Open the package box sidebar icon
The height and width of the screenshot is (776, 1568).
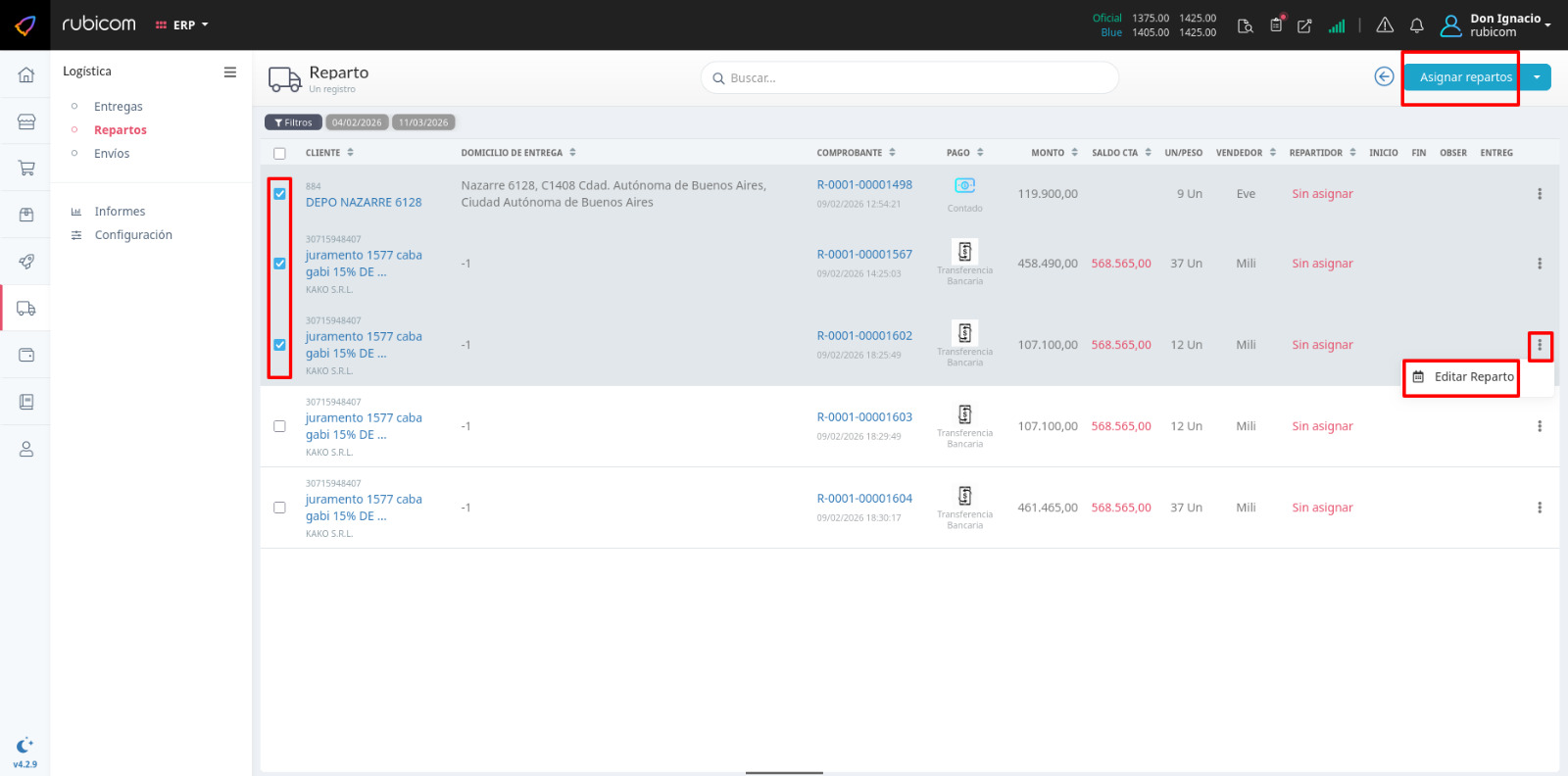point(26,215)
